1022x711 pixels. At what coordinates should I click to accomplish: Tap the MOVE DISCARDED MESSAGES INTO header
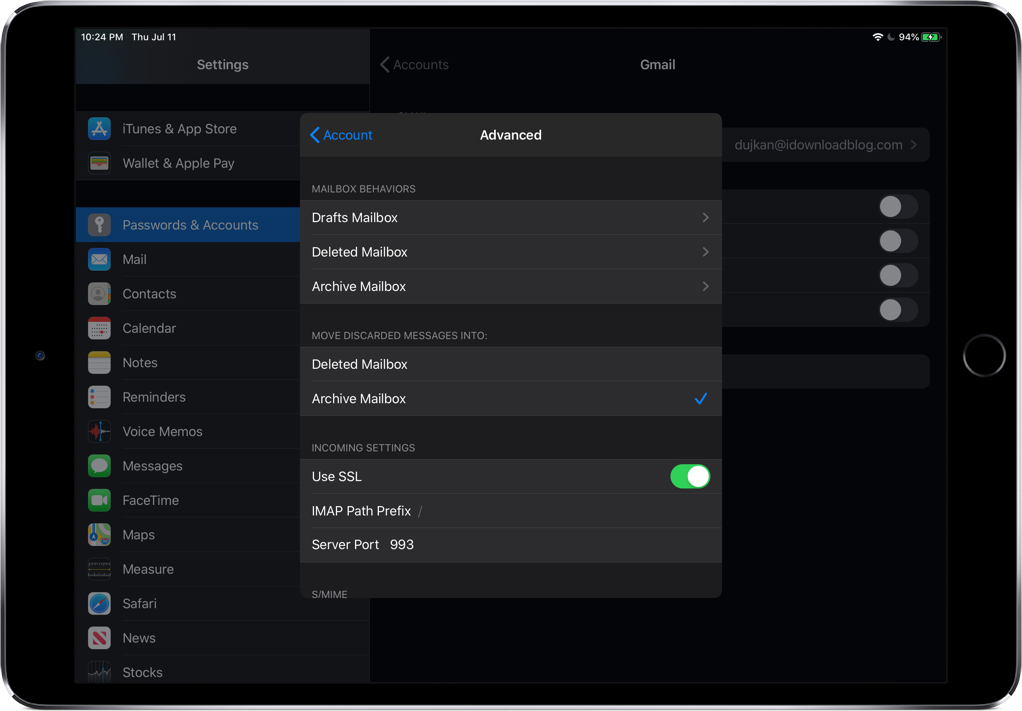(x=399, y=336)
